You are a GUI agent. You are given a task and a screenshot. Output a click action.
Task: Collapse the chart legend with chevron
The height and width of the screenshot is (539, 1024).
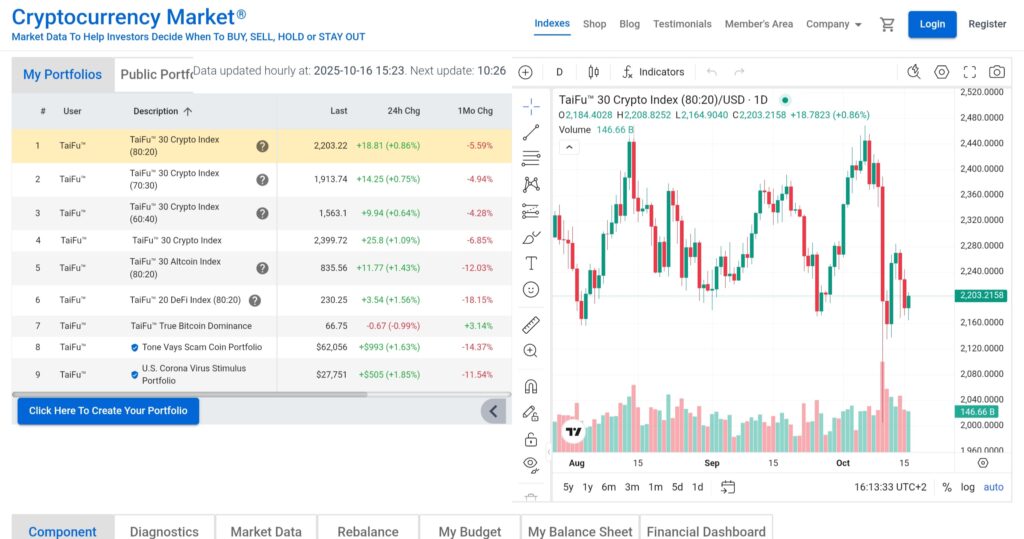[x=569, y=147]
